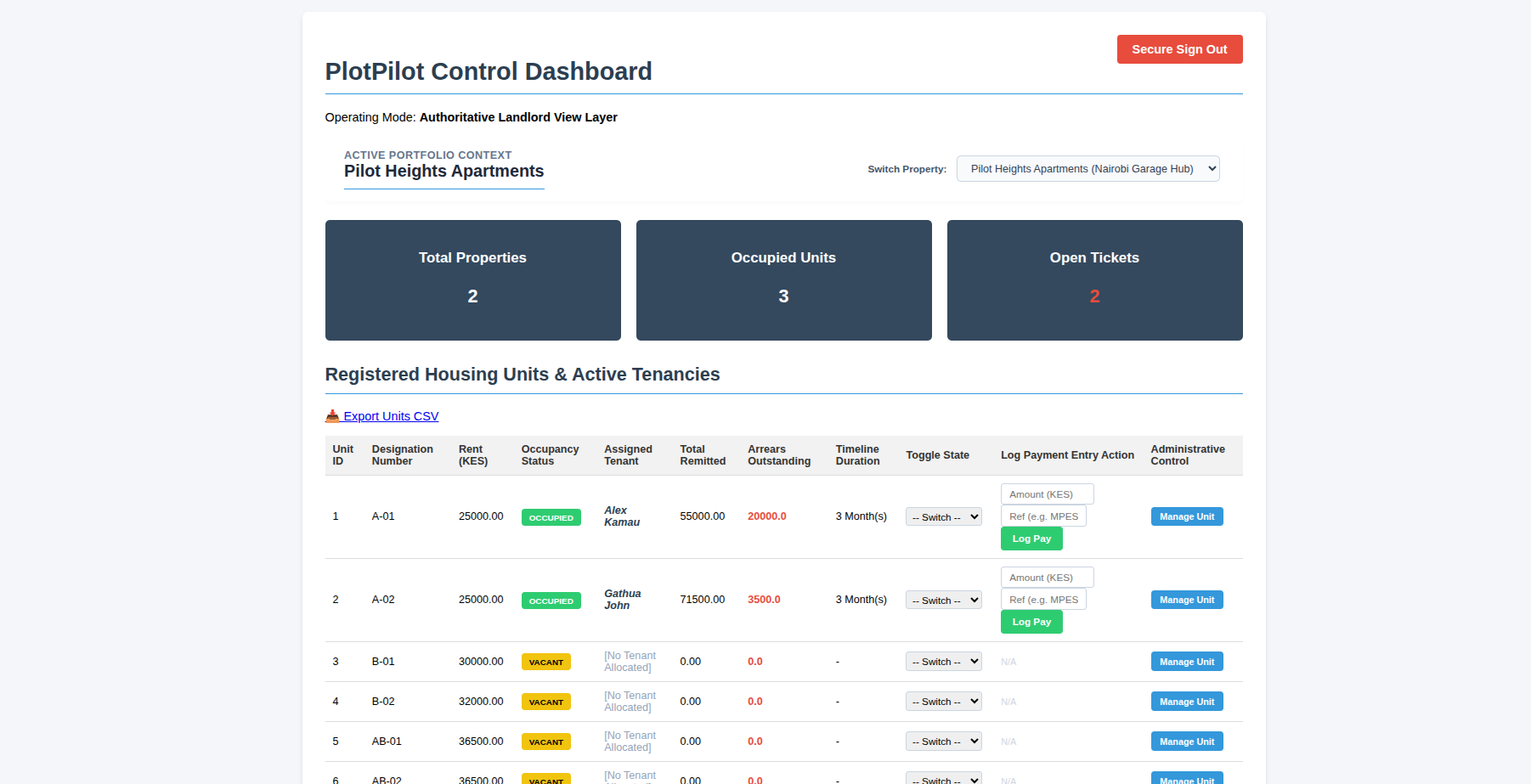Viewport: 1531px width, 784px height.
Task: Click the Secure Sign Out button
Action: click(1179, 49)
